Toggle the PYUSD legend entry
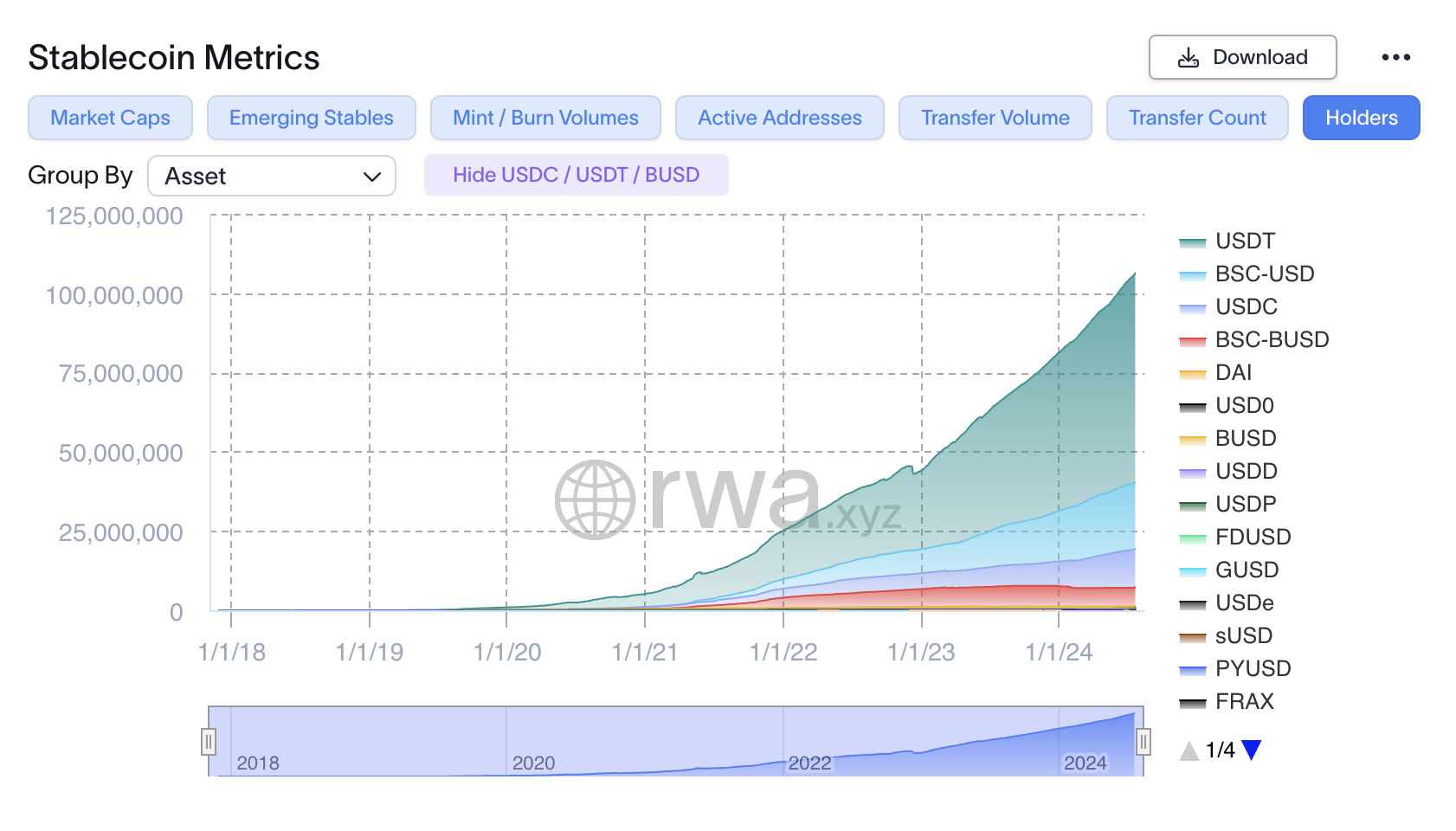Viewport: 1456px width, 831px height. 1235,668
